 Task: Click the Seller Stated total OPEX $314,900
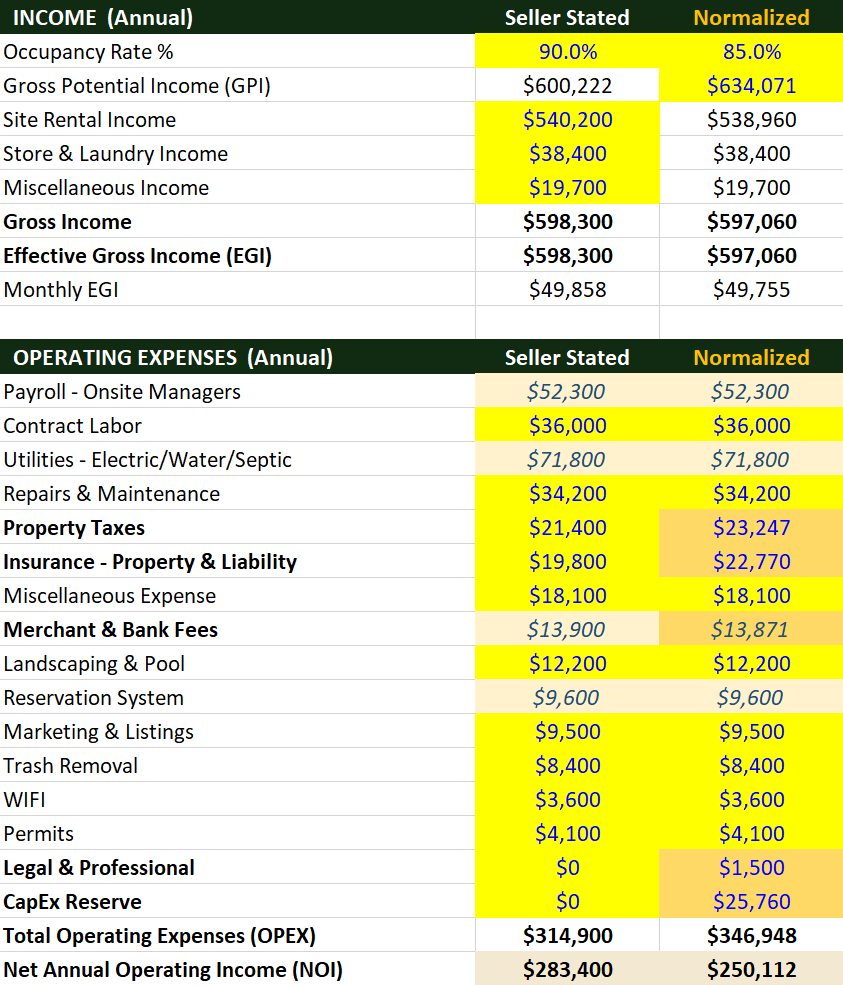click(567, 935)
